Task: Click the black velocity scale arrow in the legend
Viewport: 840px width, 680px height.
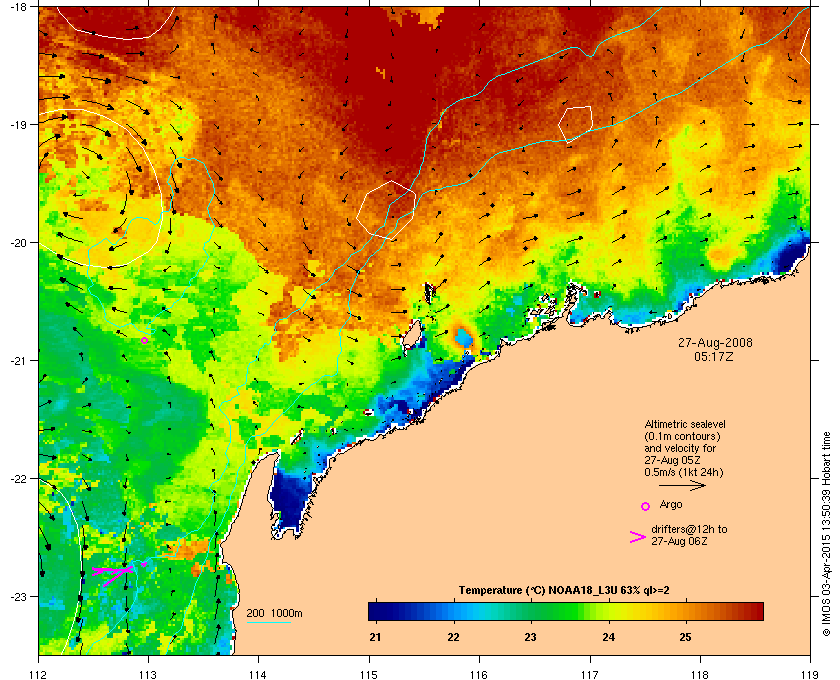Action: click(682, 486)
